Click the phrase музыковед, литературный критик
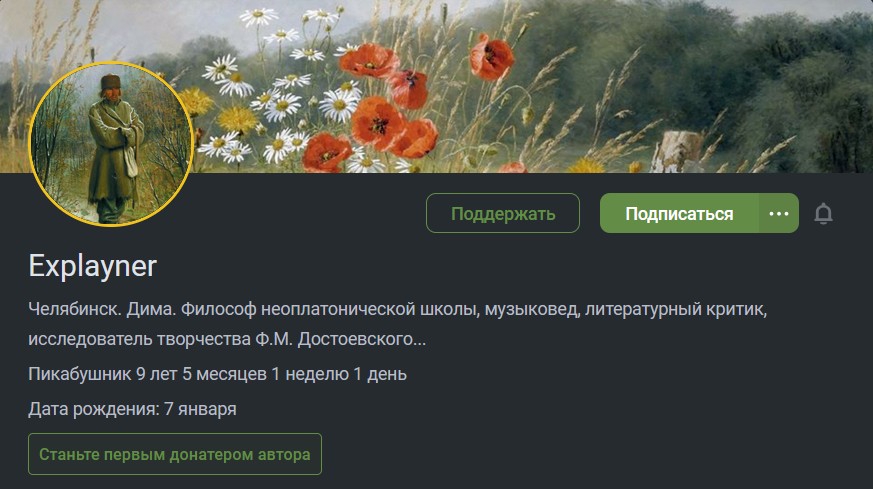Screen dimensions: 873x489 coord(626,309)
